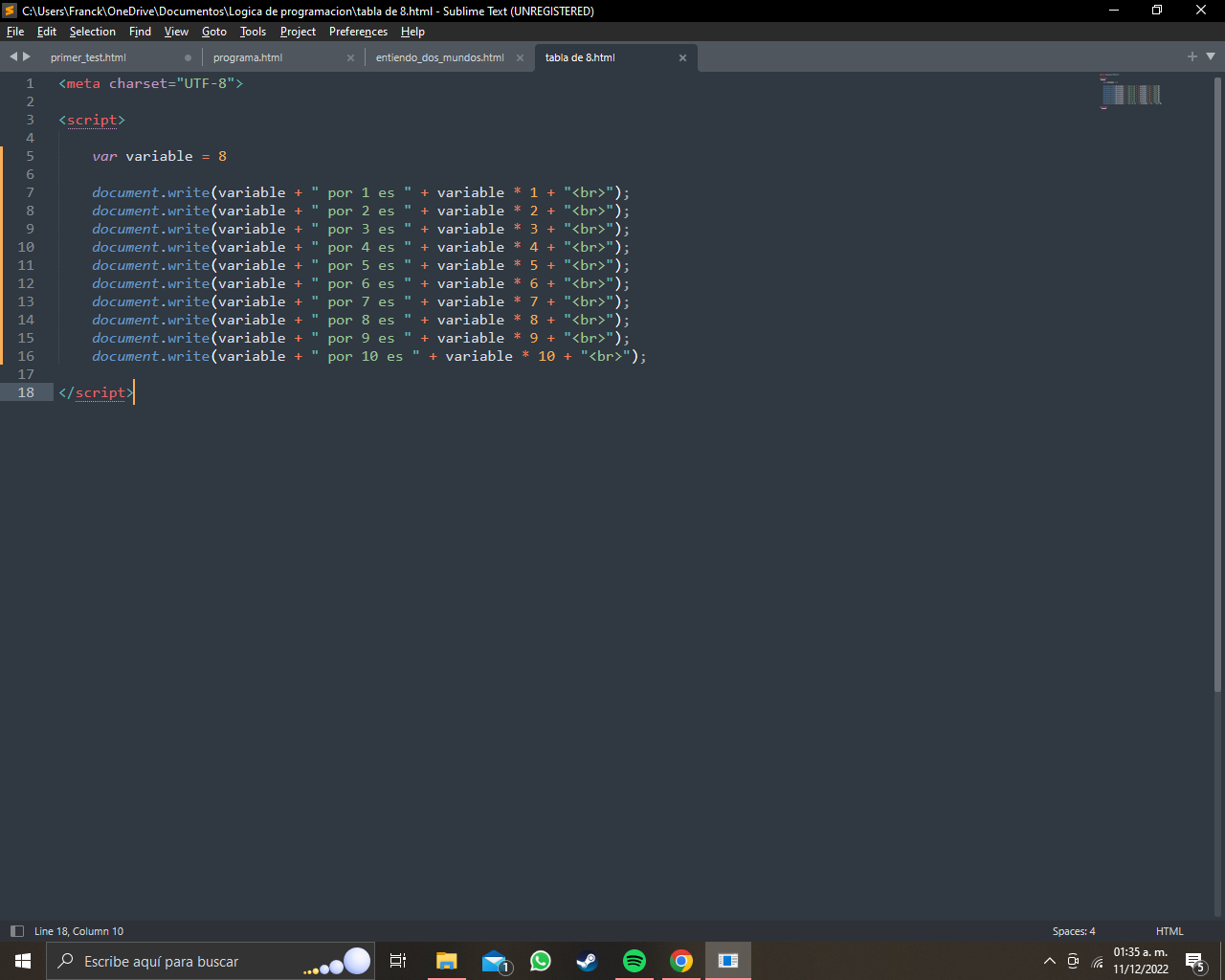Open the Edit menu
1225x980 pixels.
coord(47,32)
